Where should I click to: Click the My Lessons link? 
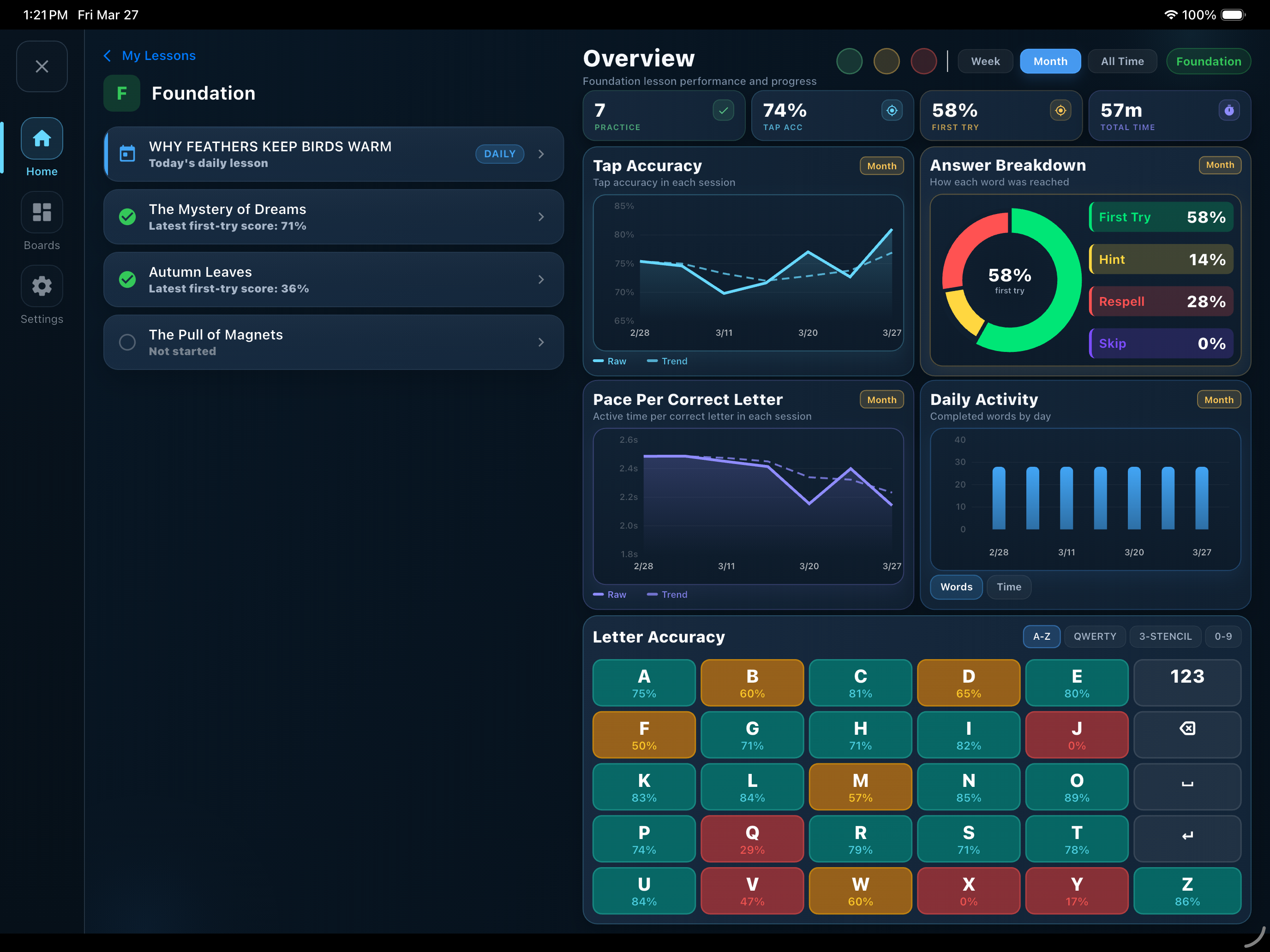coord(158,56)
